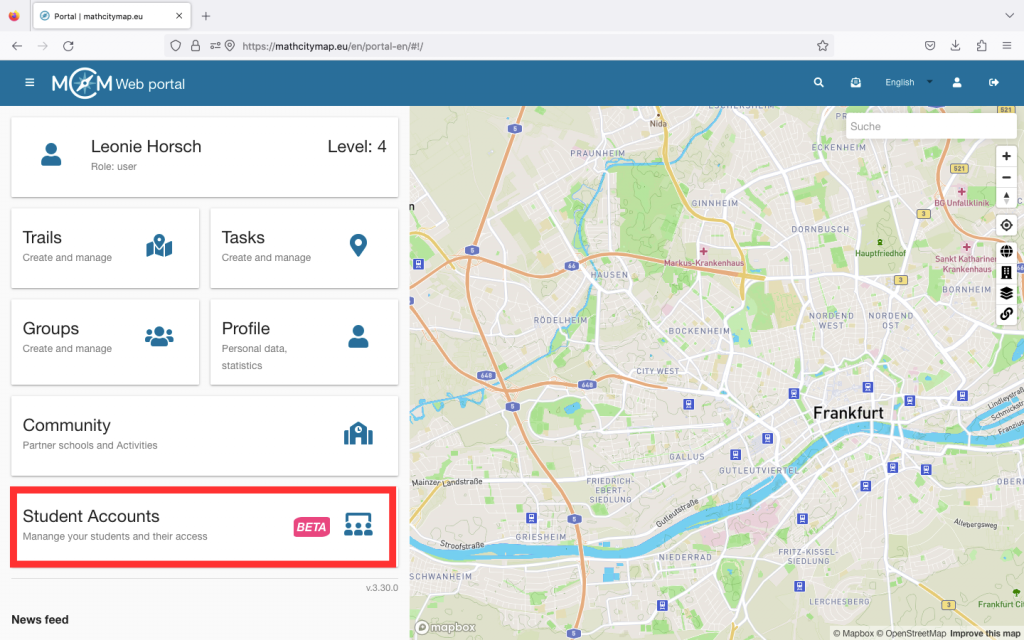Click the Improve this map link
This screenshot has width=1024, height=640.
985,633
